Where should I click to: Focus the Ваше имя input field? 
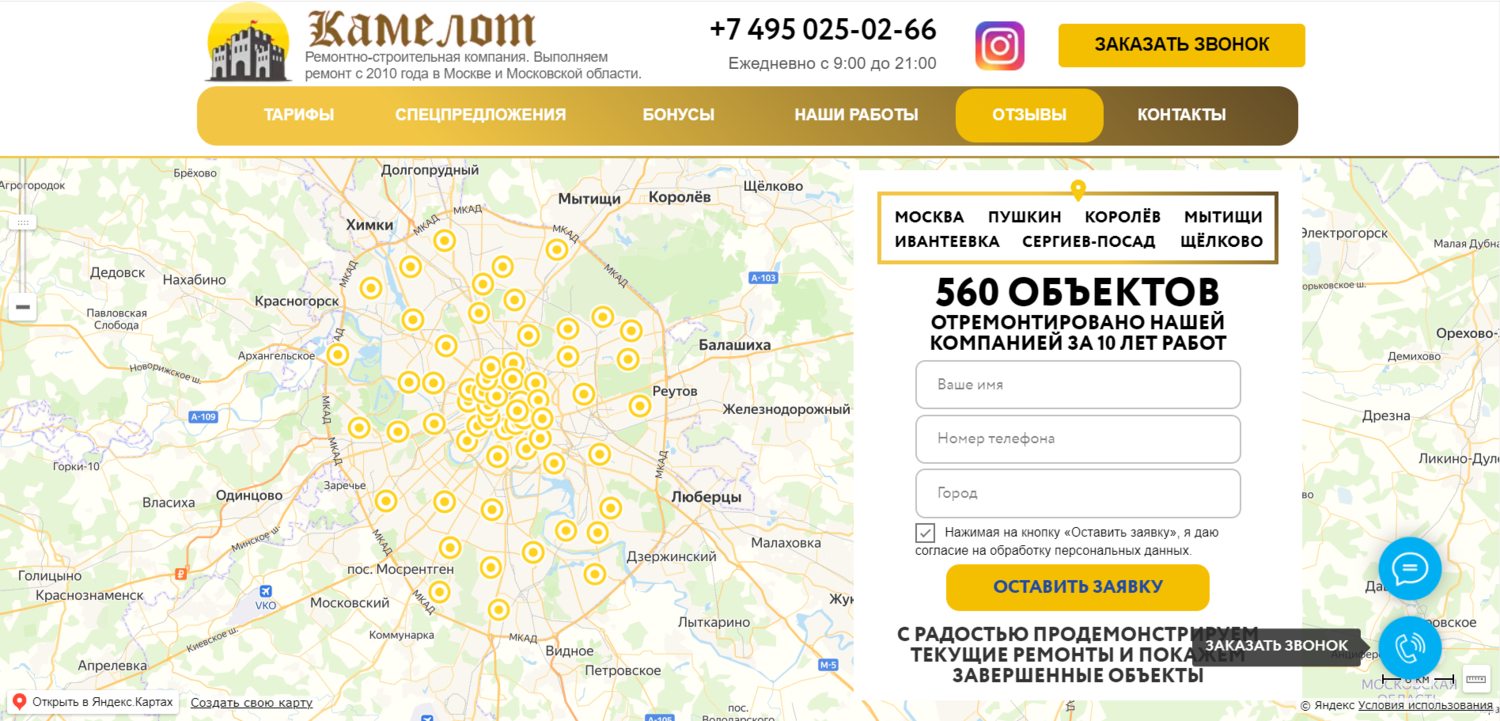[x=1078, y=385]
